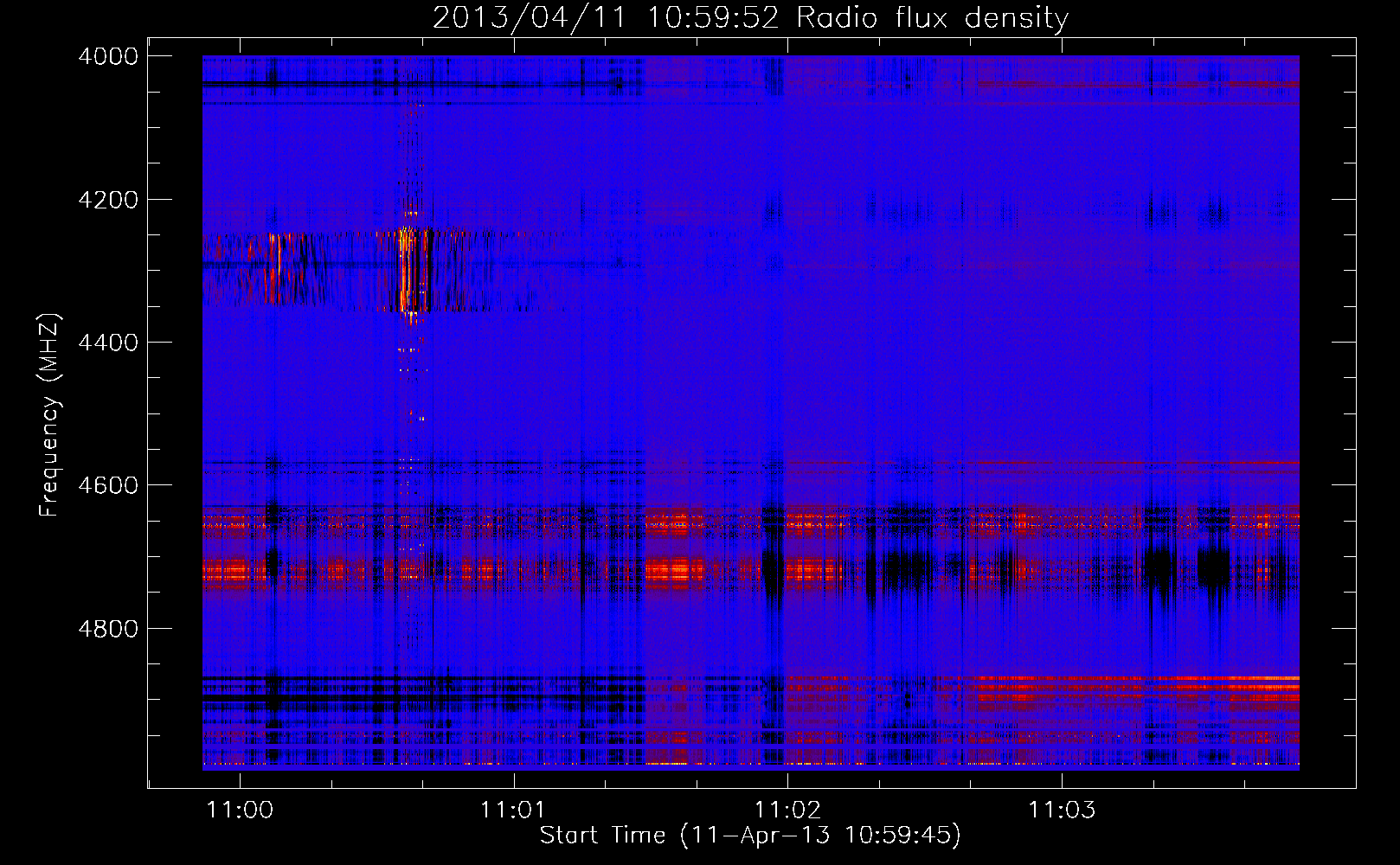Click the 4000 frequency tick label
The height and width of the screenshot is (865, 1400).
108,56
